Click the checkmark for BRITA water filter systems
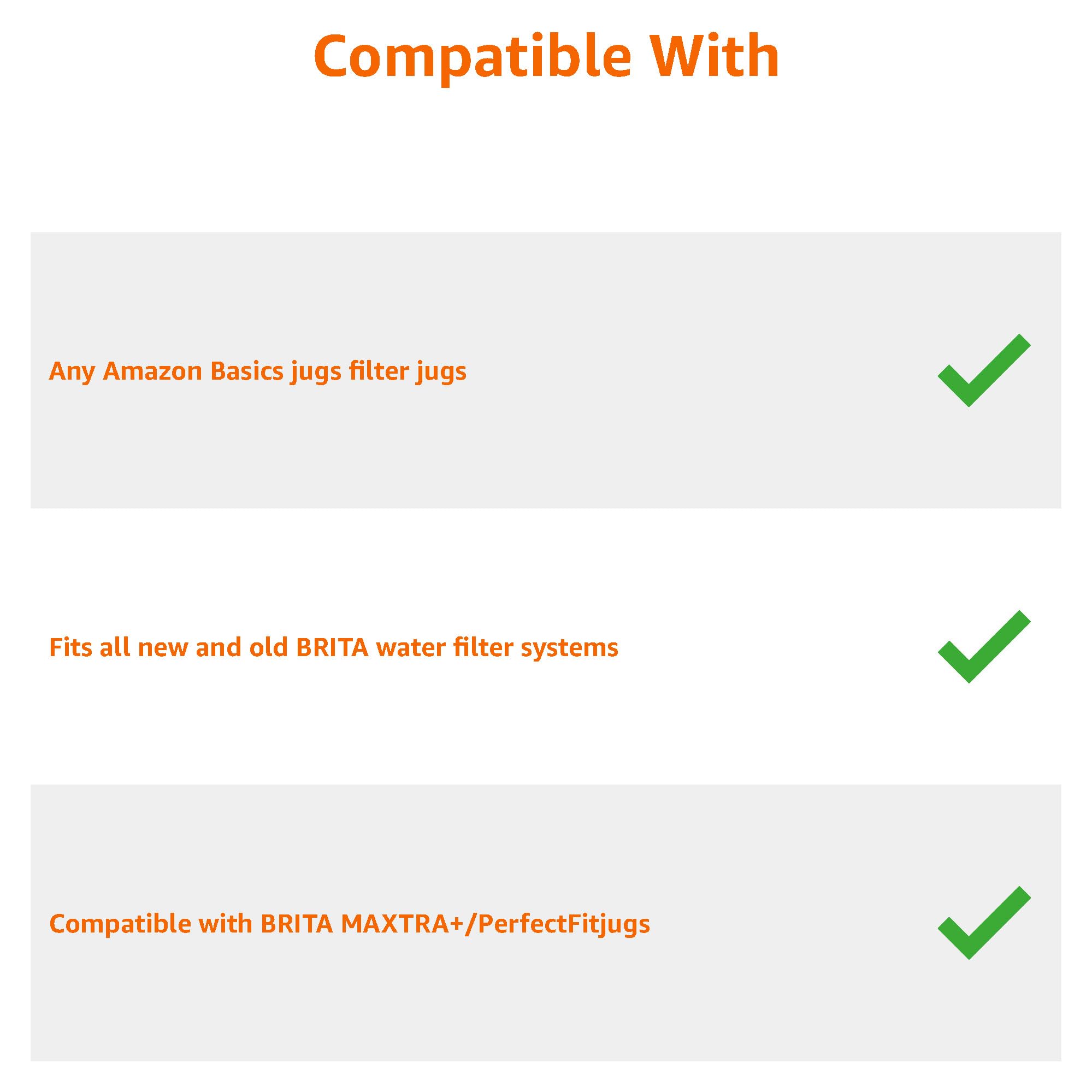 983,648
